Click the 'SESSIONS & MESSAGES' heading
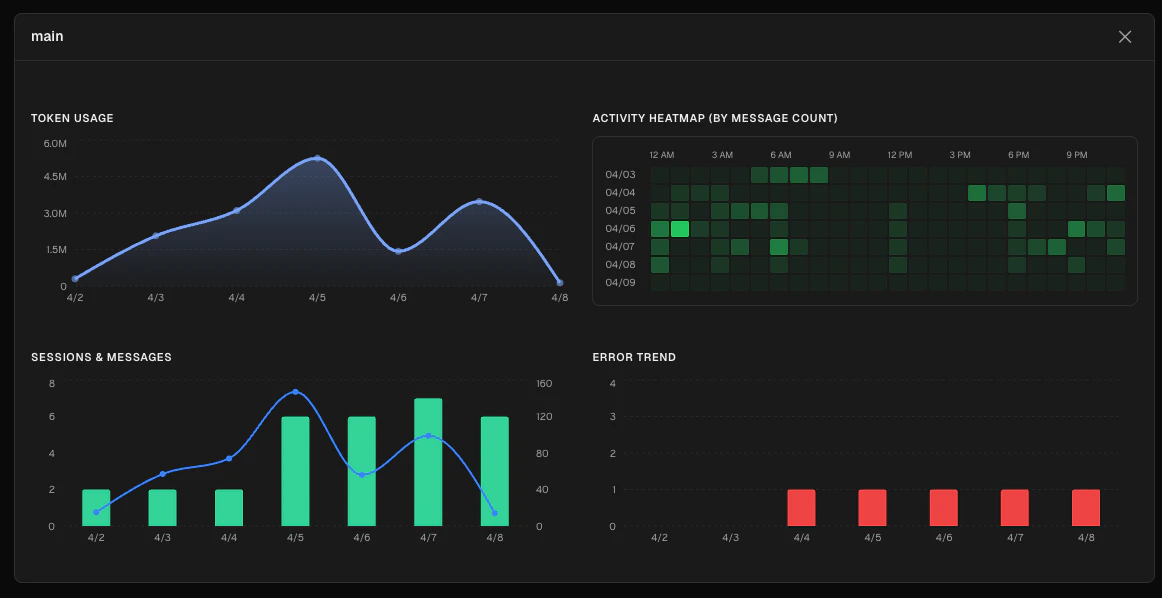This screenshot has width=1162, height=598. point(101,357)
